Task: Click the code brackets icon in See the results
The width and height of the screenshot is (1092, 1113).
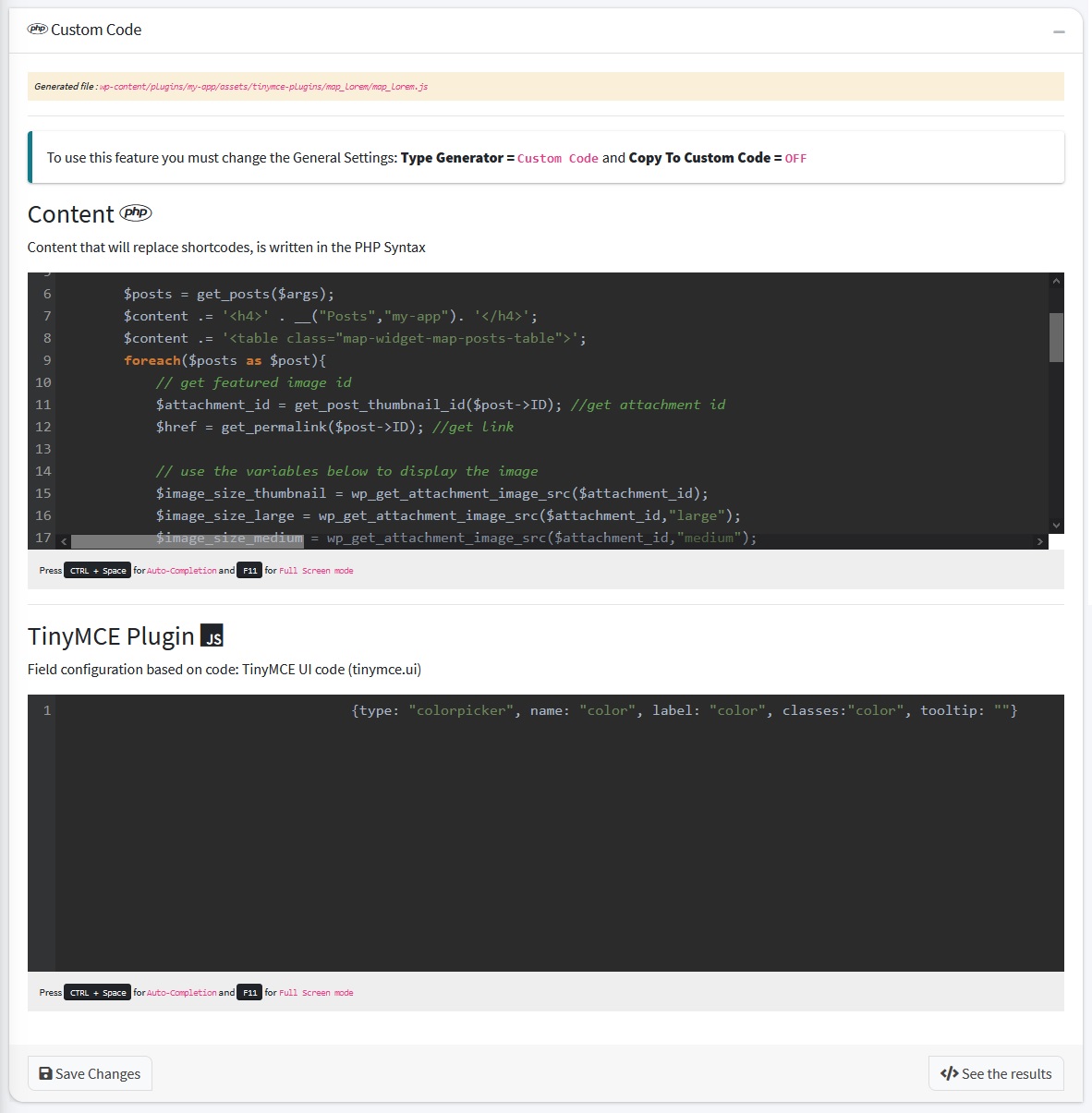Action: (949, 1073)
